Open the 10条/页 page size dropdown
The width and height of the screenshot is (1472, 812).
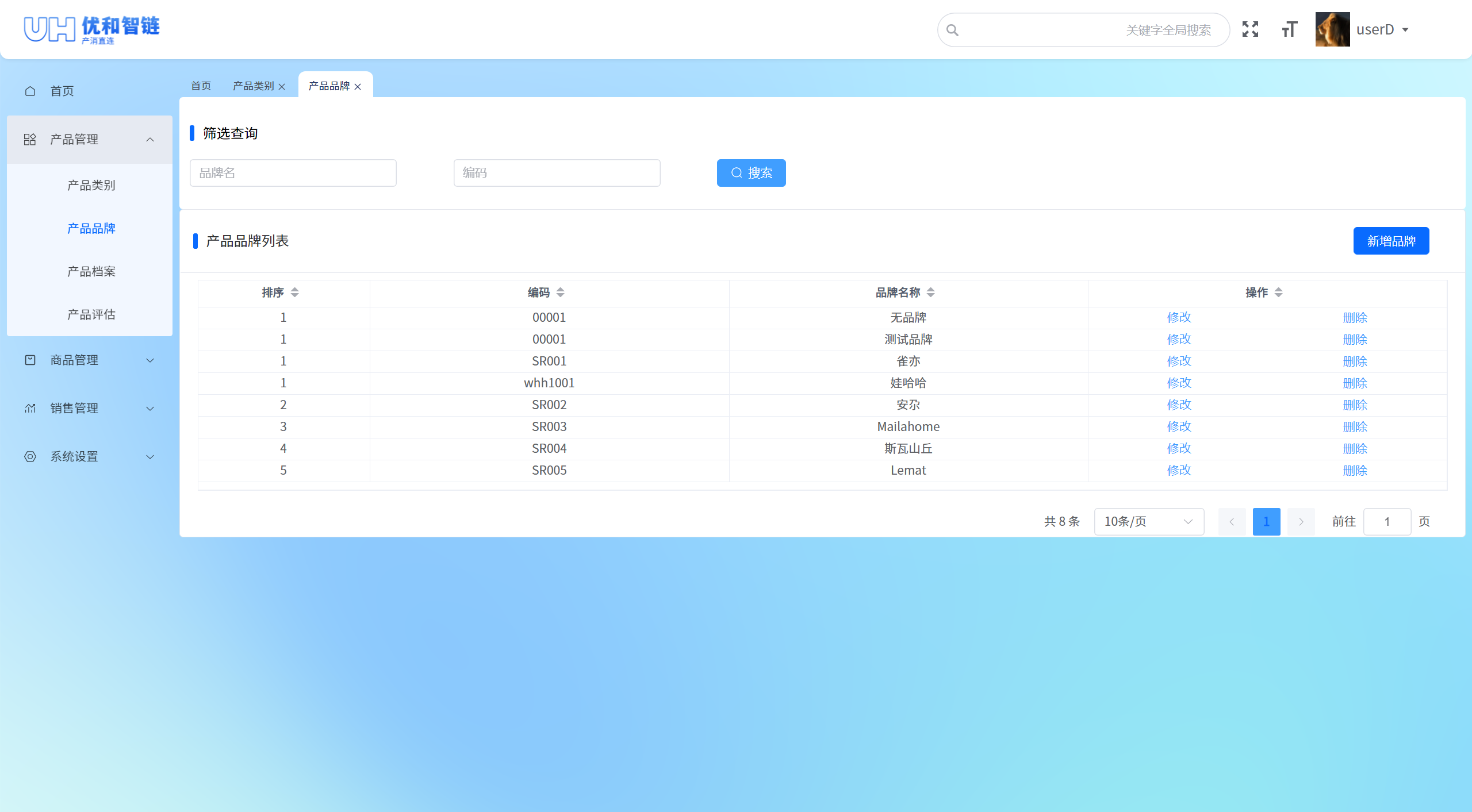click(x=1148, y=521)
